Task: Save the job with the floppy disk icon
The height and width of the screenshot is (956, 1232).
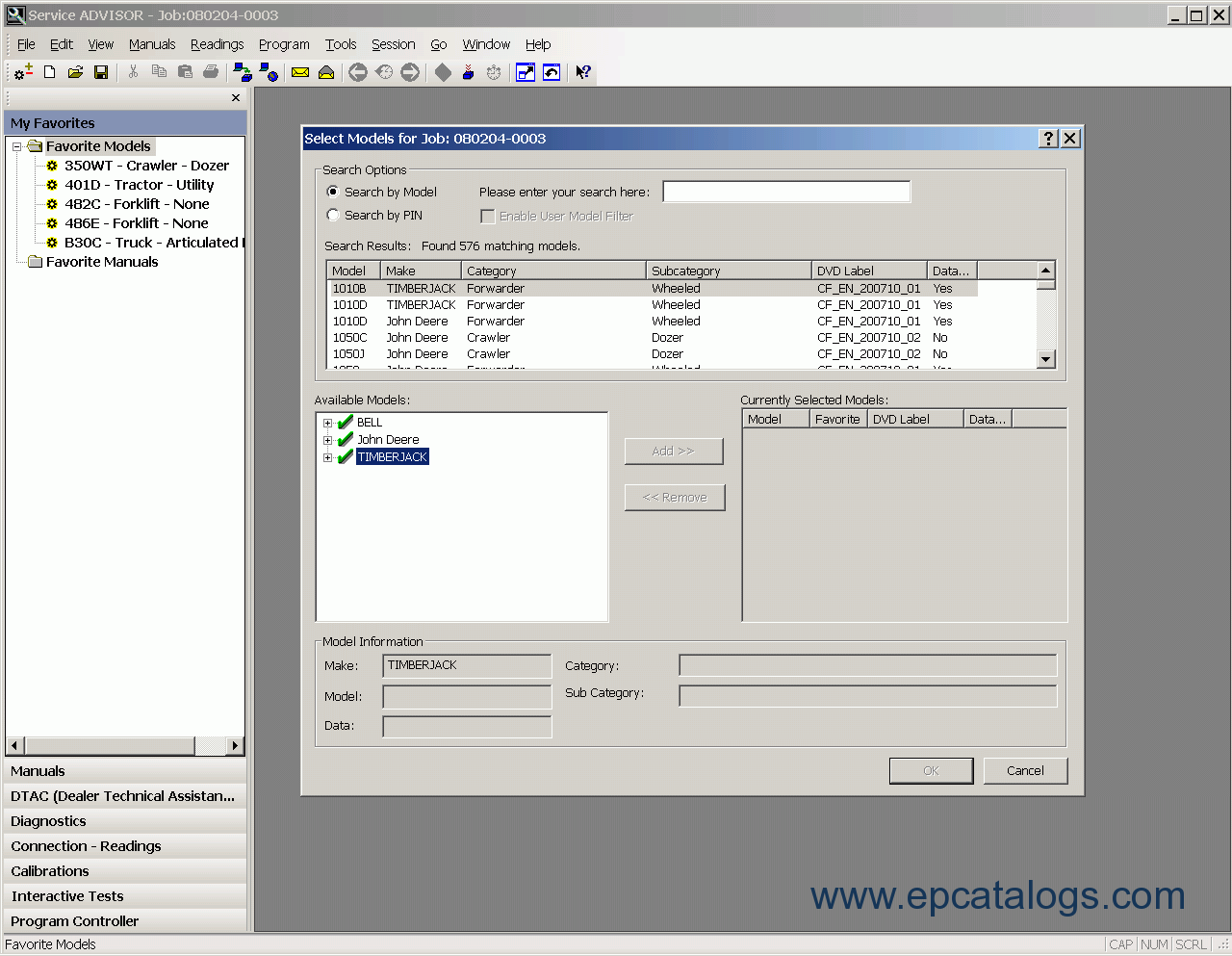Action: 100,72
